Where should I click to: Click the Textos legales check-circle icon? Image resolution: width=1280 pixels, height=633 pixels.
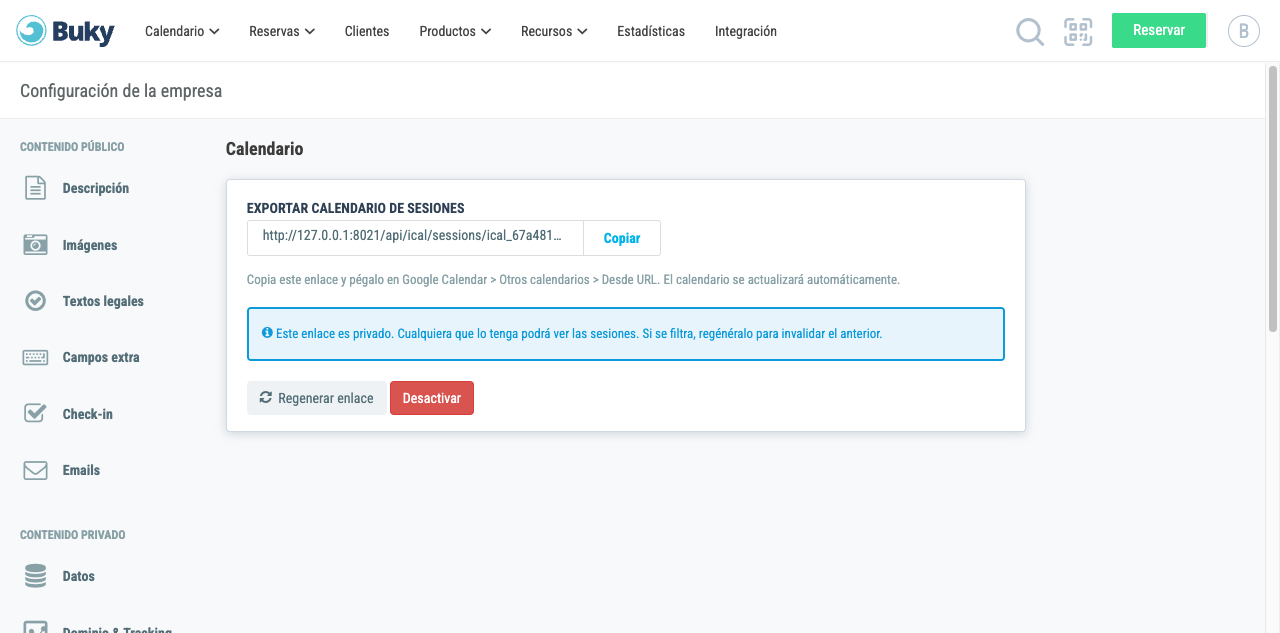[x=36, y=301]
